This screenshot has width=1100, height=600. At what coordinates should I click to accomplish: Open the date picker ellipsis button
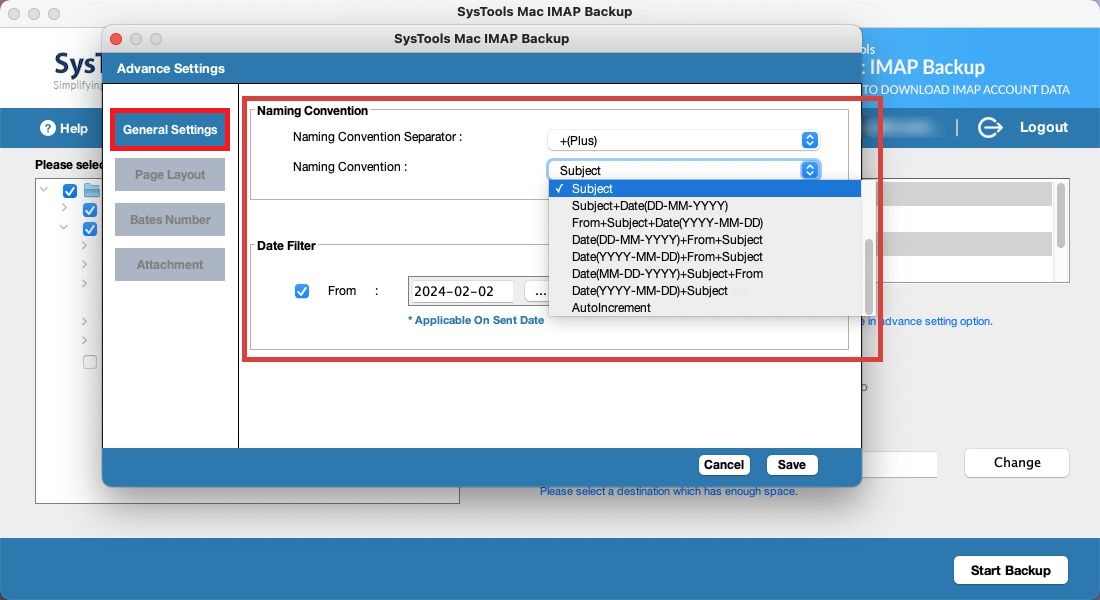537,291
